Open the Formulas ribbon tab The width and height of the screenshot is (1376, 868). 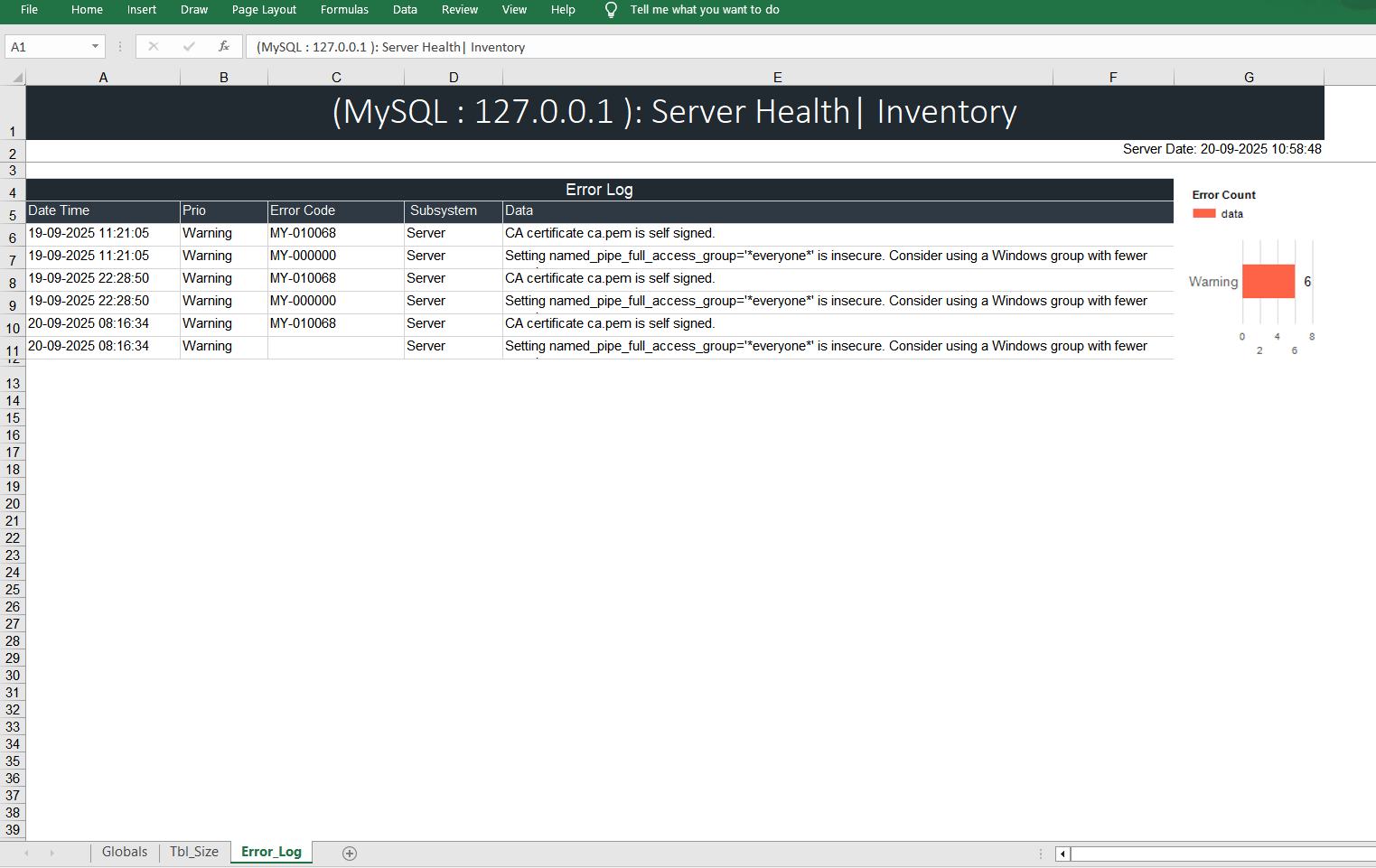344,10
